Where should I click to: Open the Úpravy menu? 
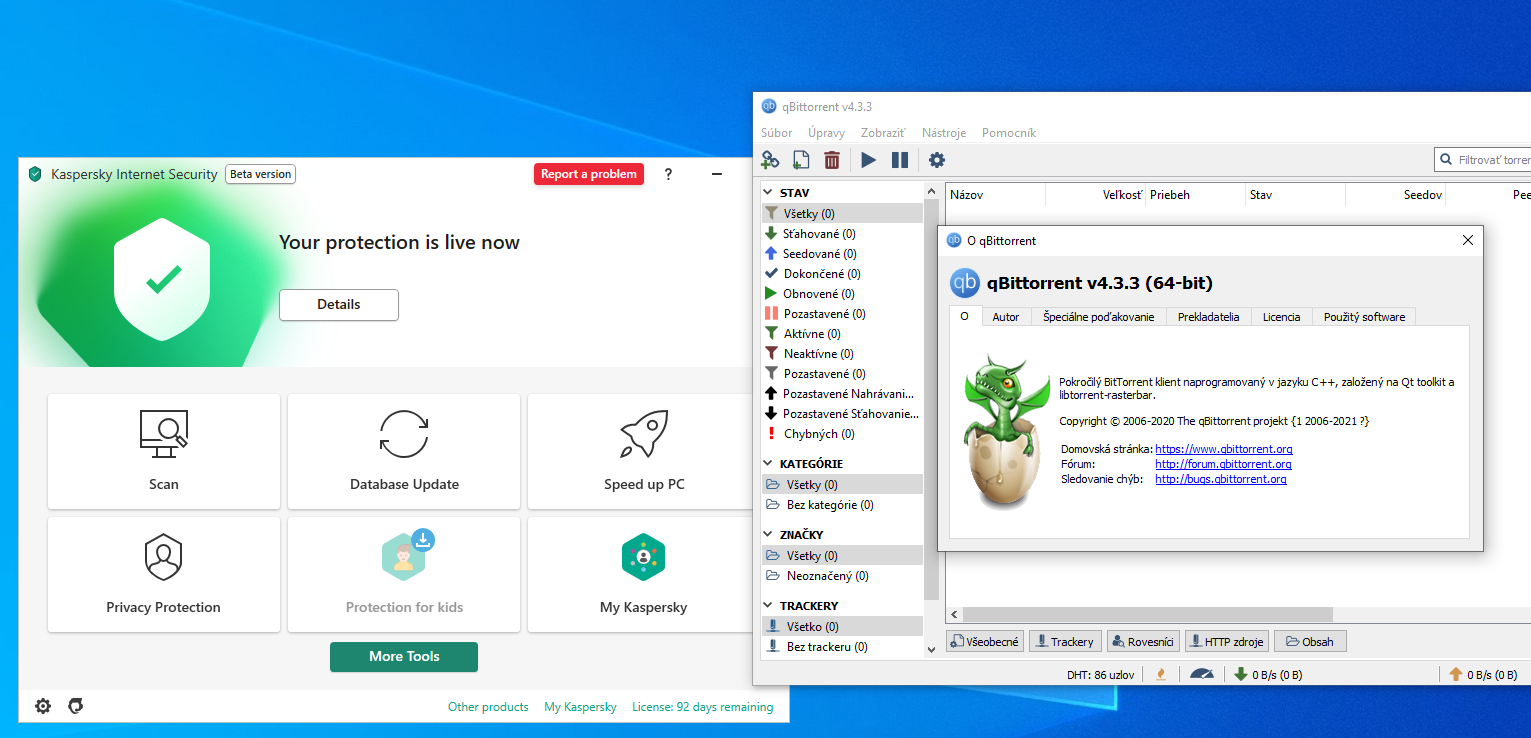coord(826,132)
